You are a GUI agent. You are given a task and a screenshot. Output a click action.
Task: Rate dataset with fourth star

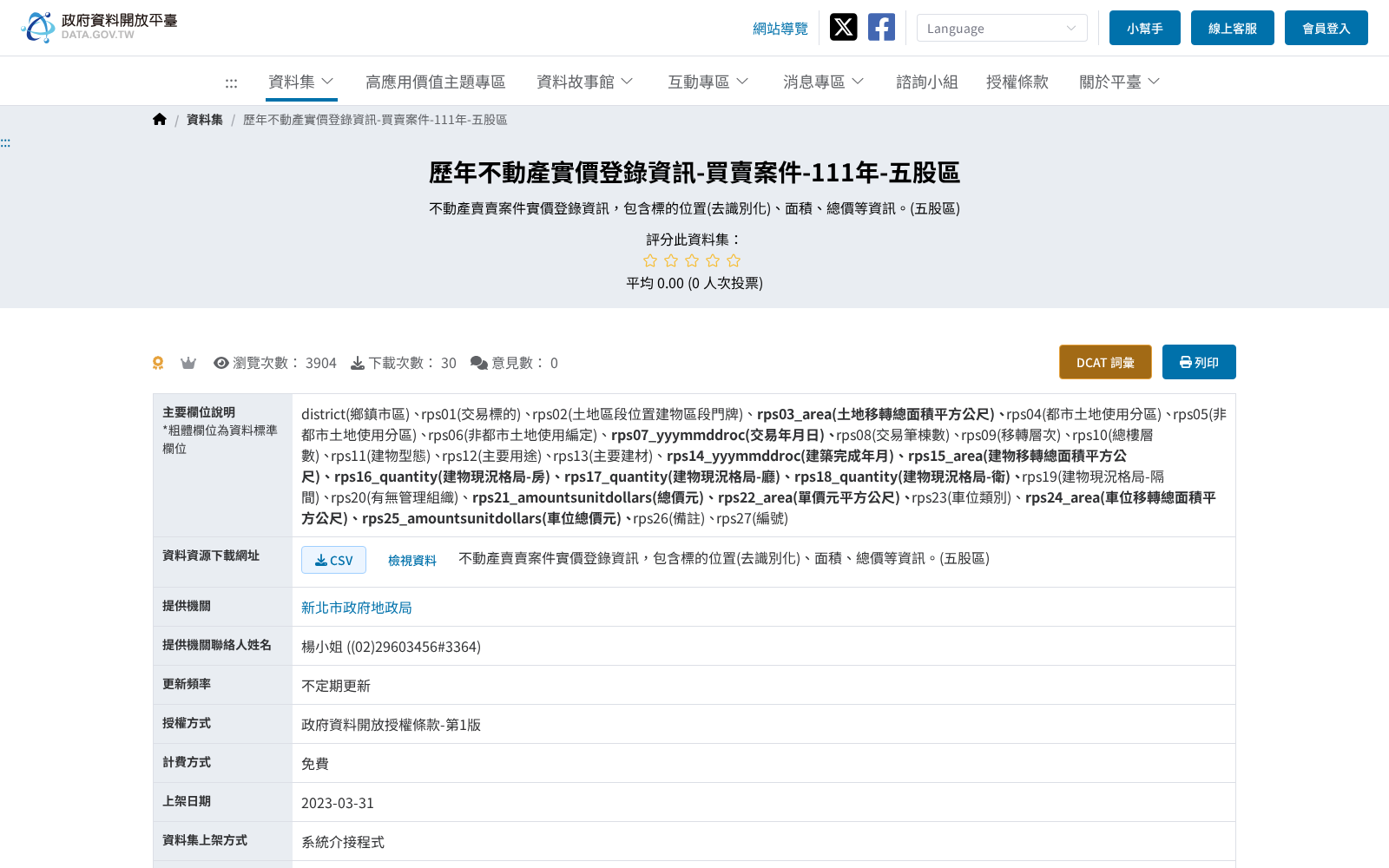pos(713,260)
